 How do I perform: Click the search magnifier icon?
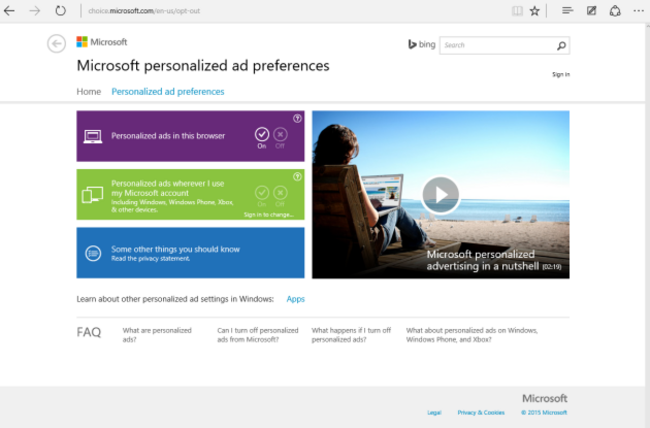tap(561, 46)
